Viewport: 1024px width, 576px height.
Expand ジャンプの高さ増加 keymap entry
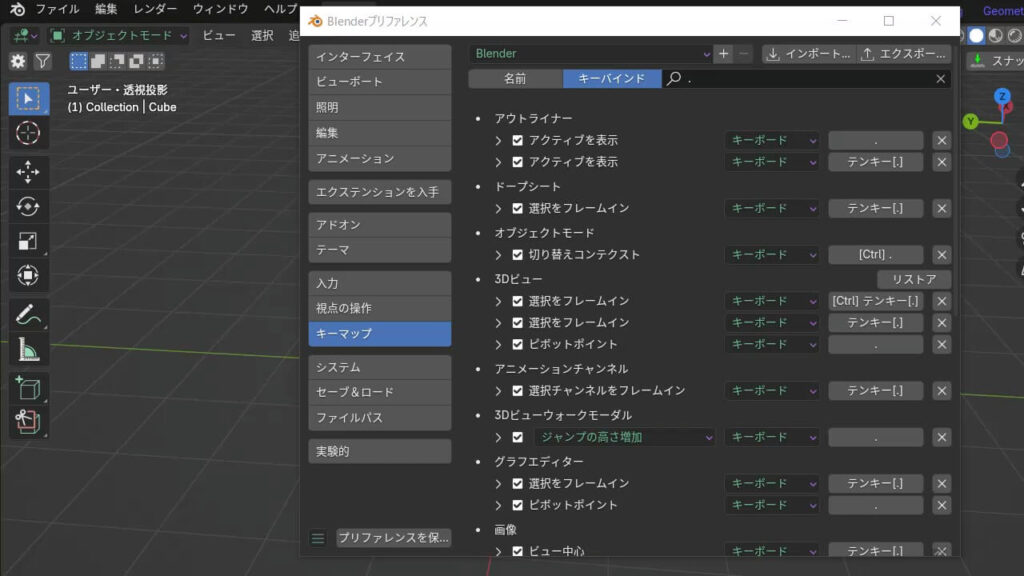498,437
